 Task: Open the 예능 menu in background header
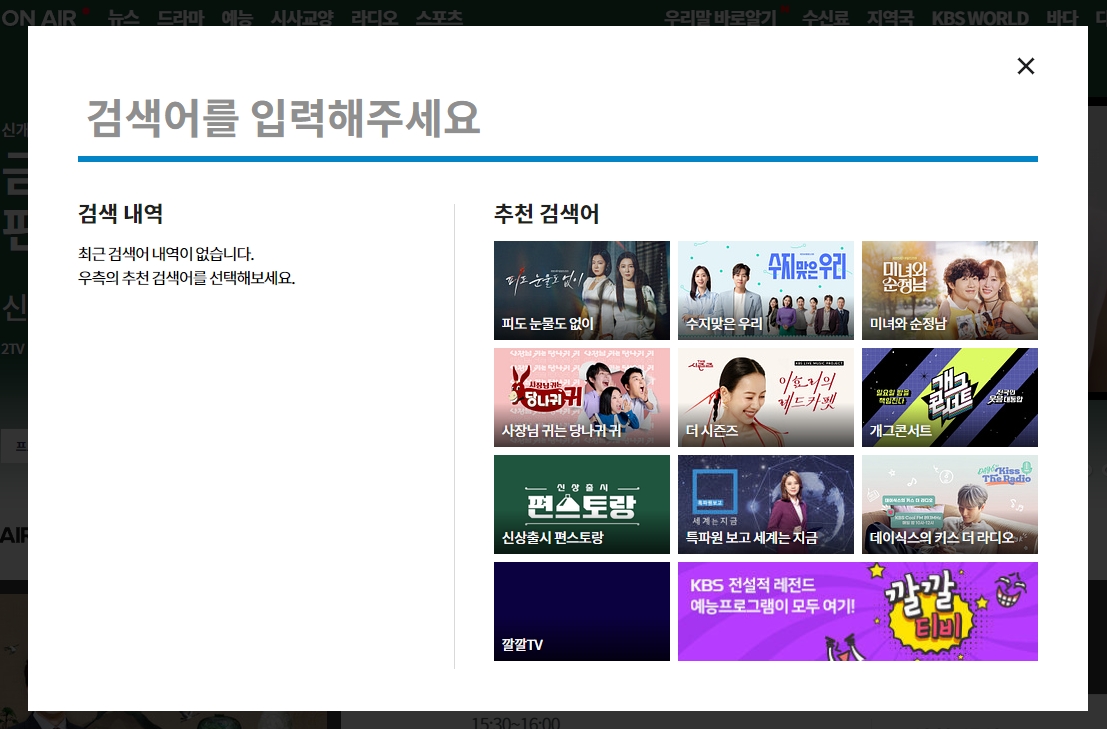point(237,17)
